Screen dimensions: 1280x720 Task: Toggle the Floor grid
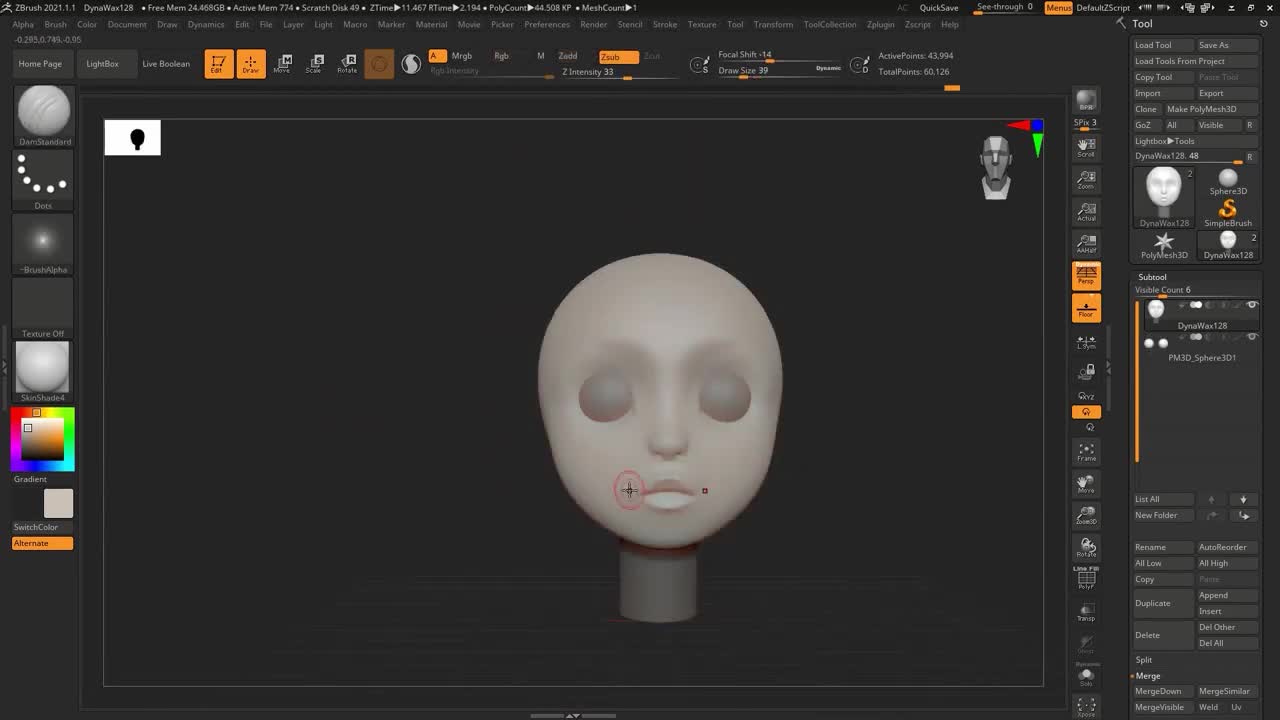pos(1086,308)
